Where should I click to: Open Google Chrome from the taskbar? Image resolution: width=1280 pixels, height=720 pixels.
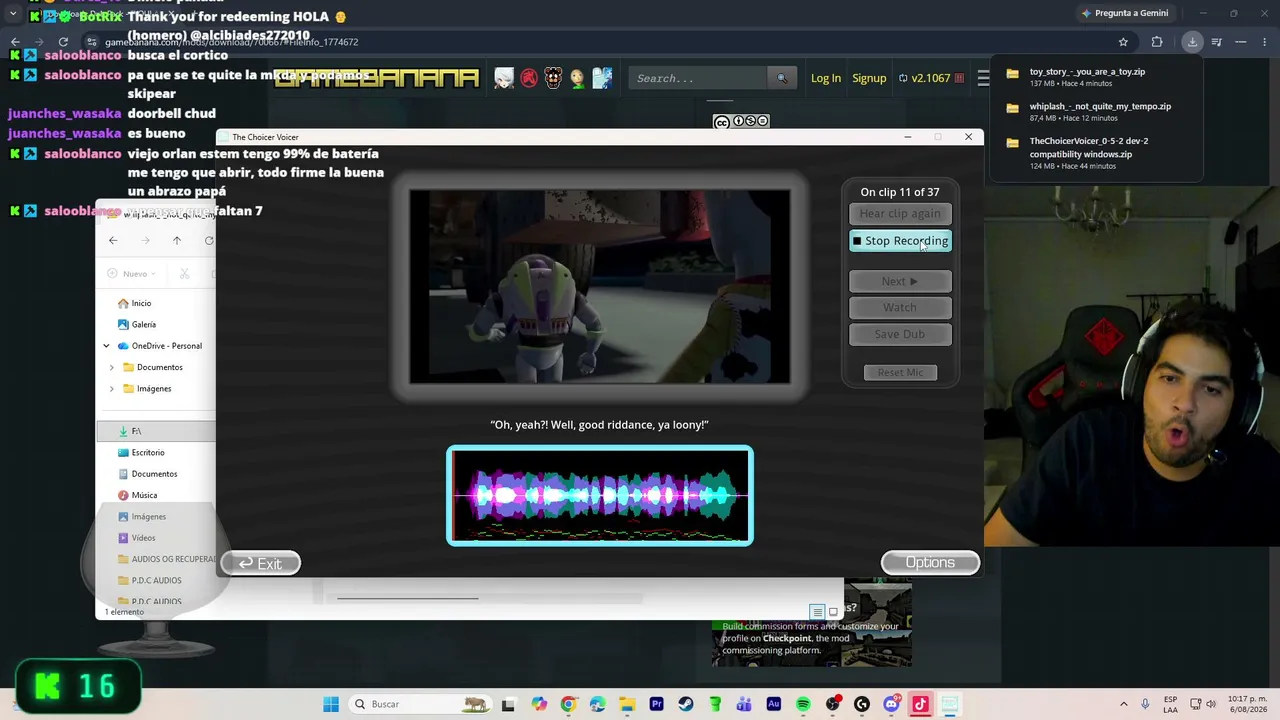pos(568,704)
